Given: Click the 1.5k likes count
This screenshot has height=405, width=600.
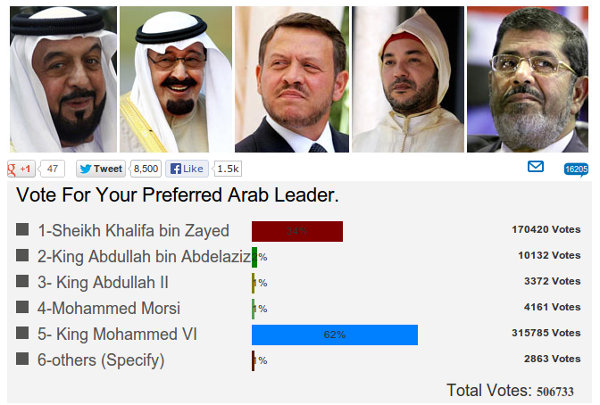Looking at the screenshot, I should 228,169.
